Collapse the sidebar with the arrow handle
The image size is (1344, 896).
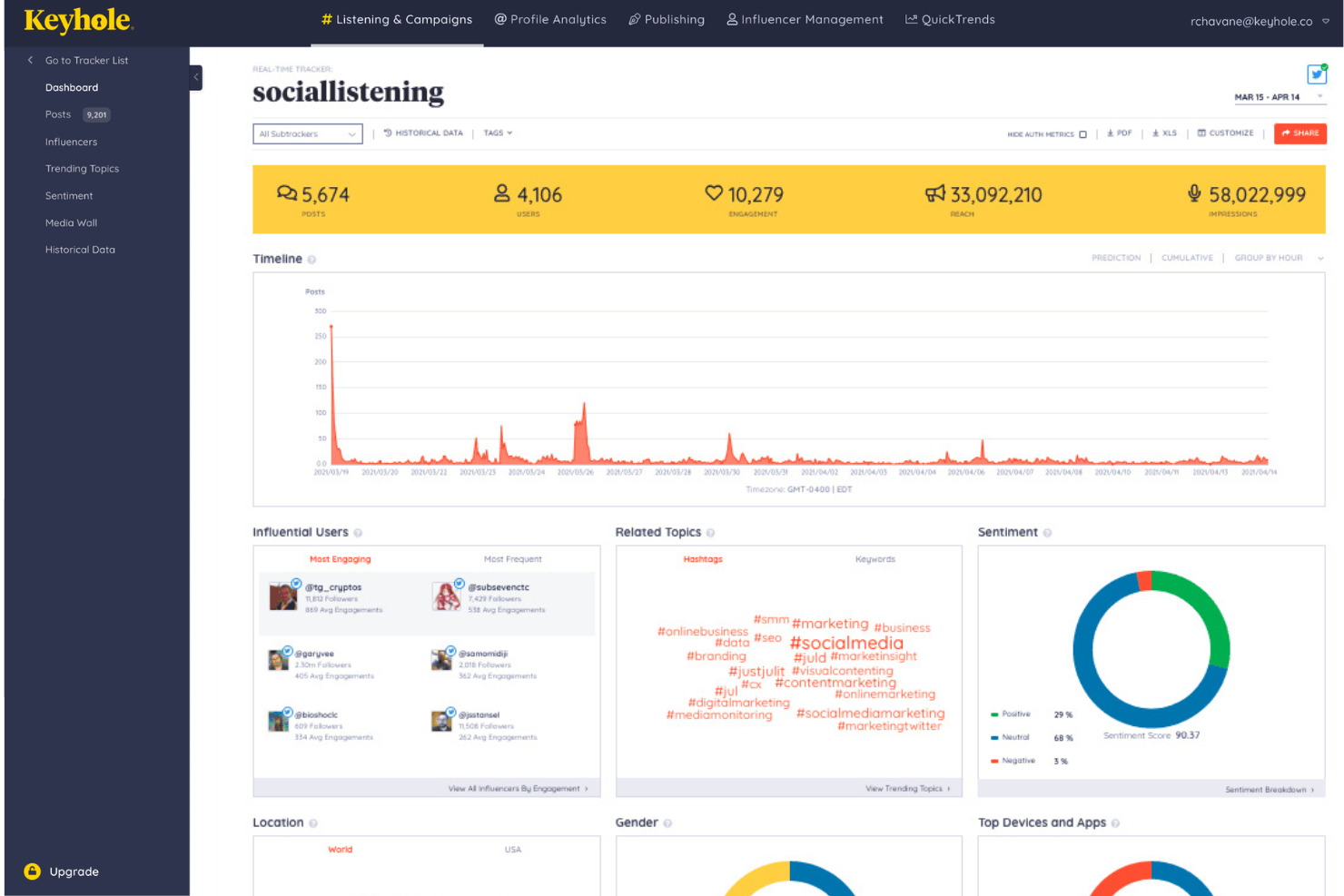click(196, 77)
